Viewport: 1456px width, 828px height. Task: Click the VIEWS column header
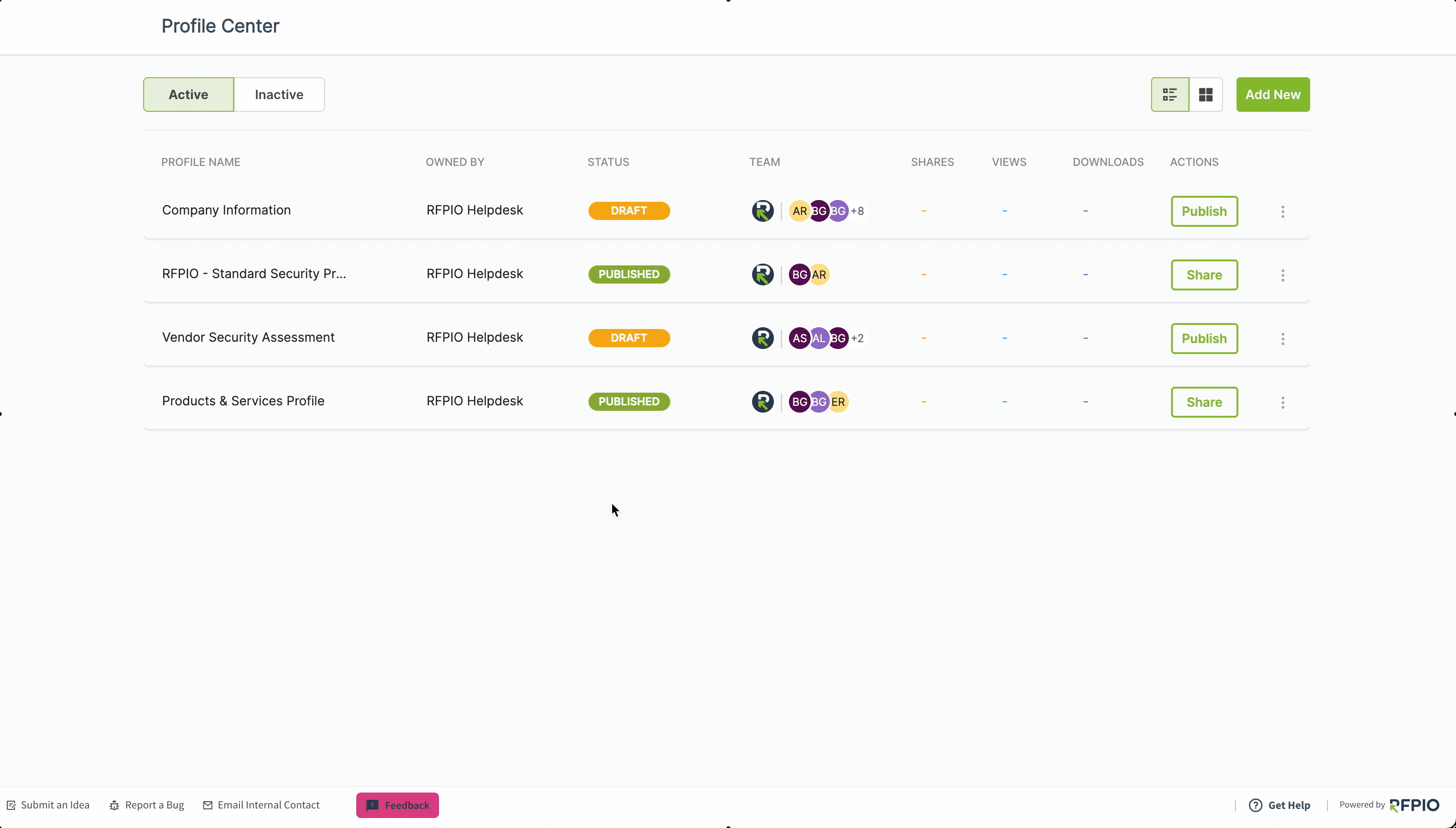click(1009, 162)
